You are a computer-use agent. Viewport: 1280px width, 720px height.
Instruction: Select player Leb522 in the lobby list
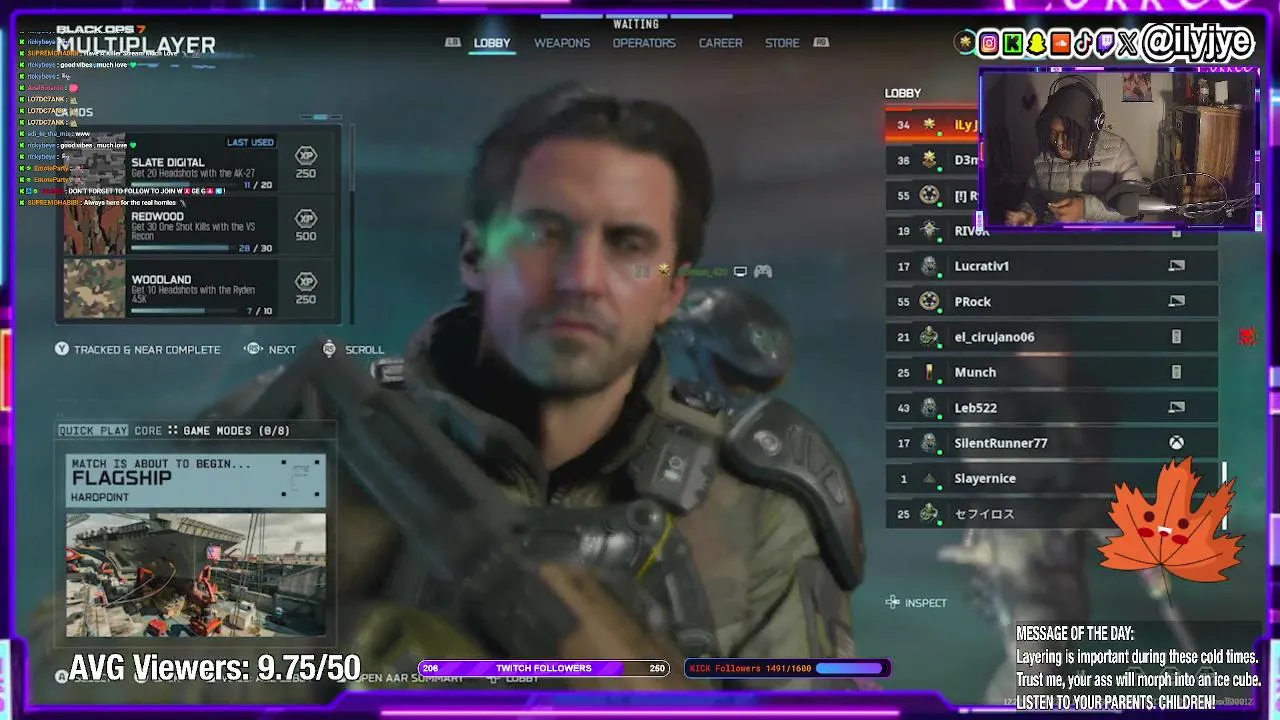(1052, 407)
